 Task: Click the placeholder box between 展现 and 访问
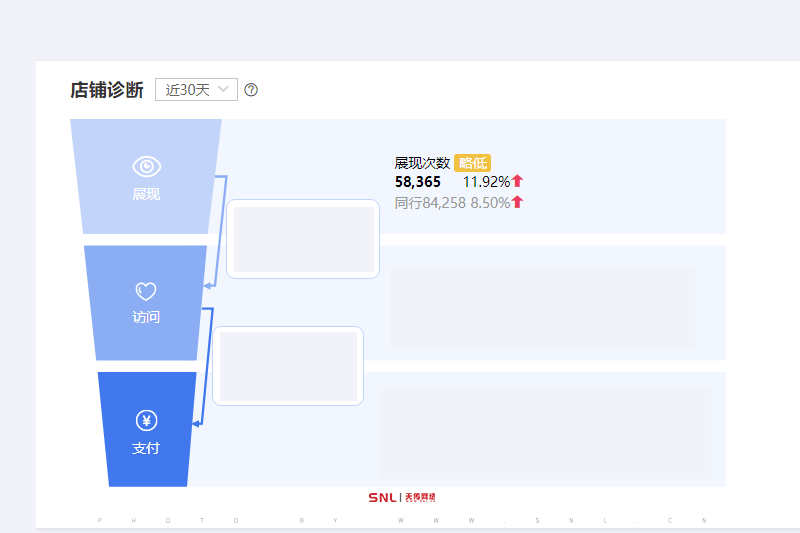click(x=303, y=239)
